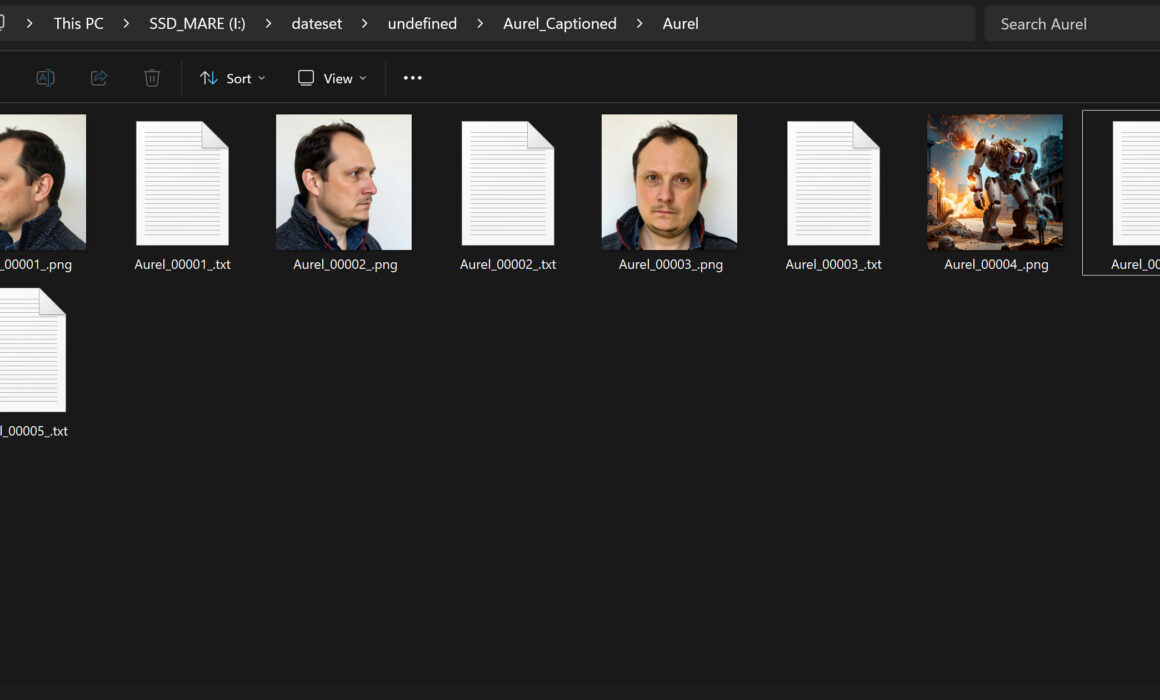This screenshot has width=1160, height=700.
Task: Open the See more (three dots) menu
Action: click(x=413, y=78)
